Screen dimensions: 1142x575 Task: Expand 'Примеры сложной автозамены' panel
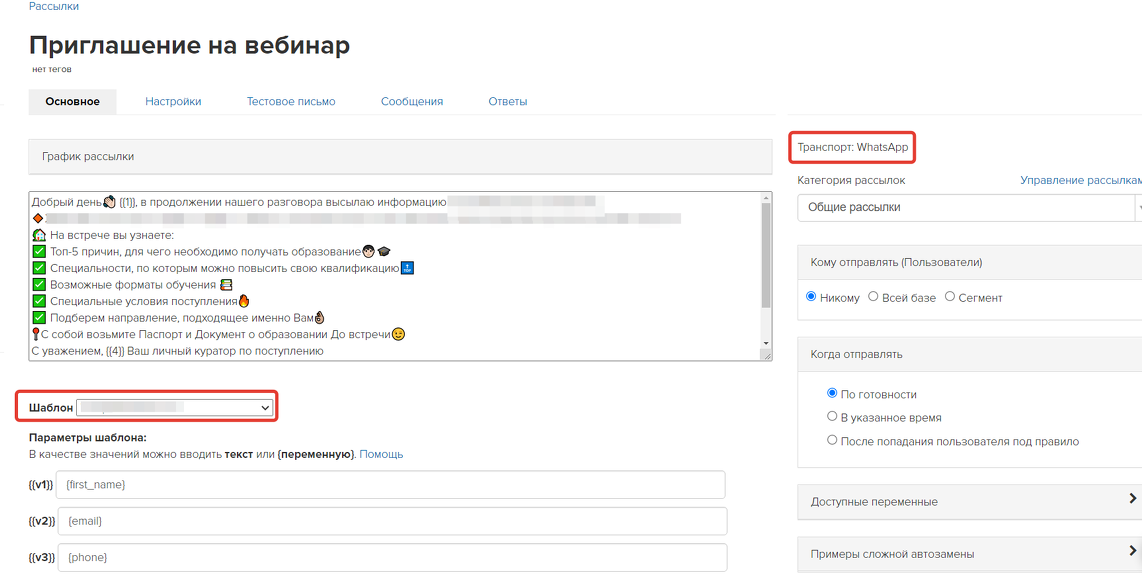pyautogui.click(x=968, y=553)
